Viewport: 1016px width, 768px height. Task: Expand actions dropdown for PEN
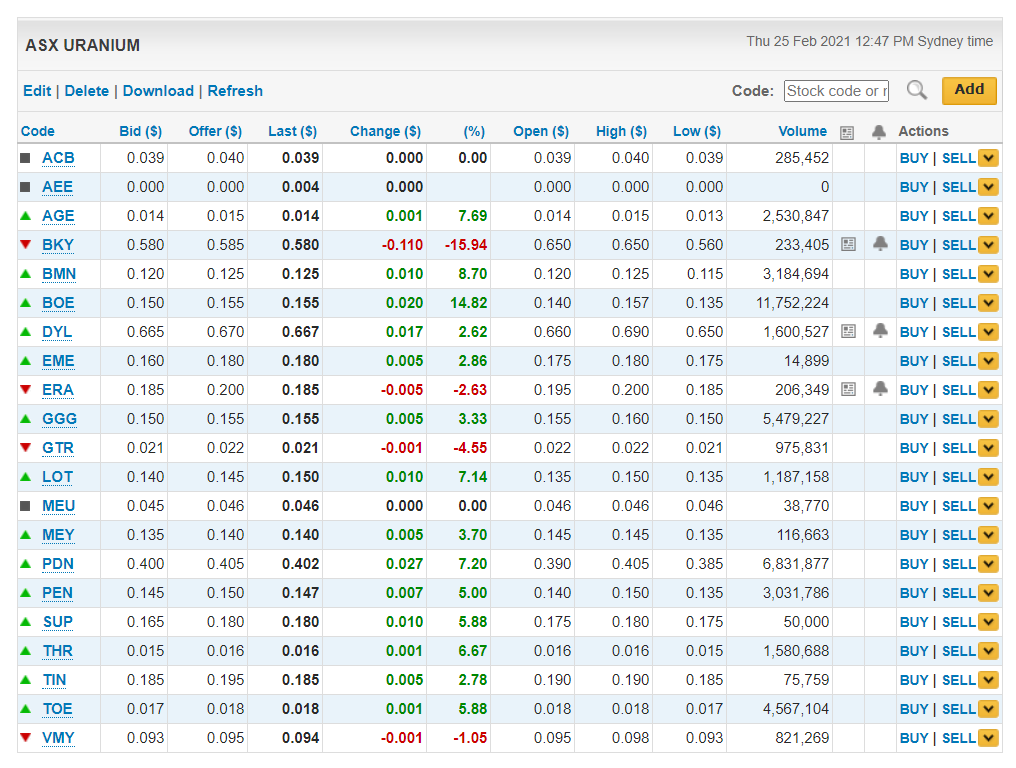tap(988, 593)
